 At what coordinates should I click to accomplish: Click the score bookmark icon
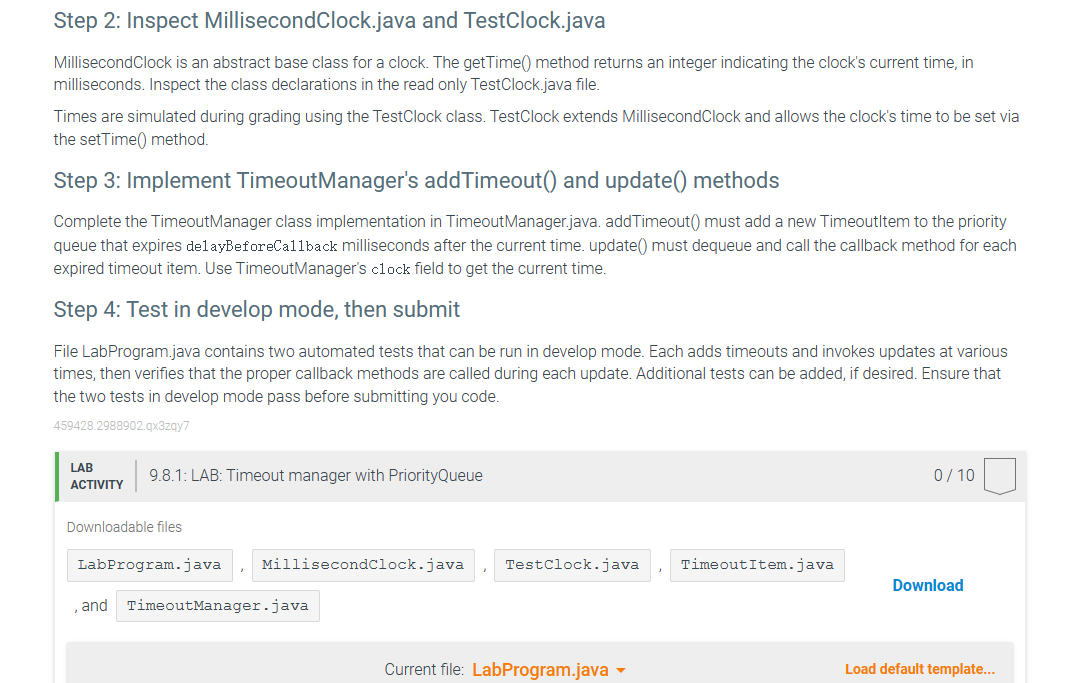pyautogui.click(x=1000, y=475)
